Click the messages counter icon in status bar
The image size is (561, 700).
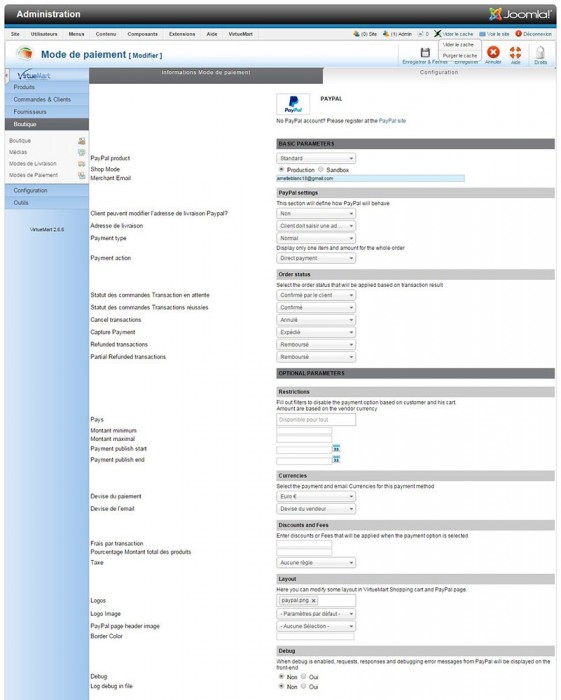tap(420, 34)
